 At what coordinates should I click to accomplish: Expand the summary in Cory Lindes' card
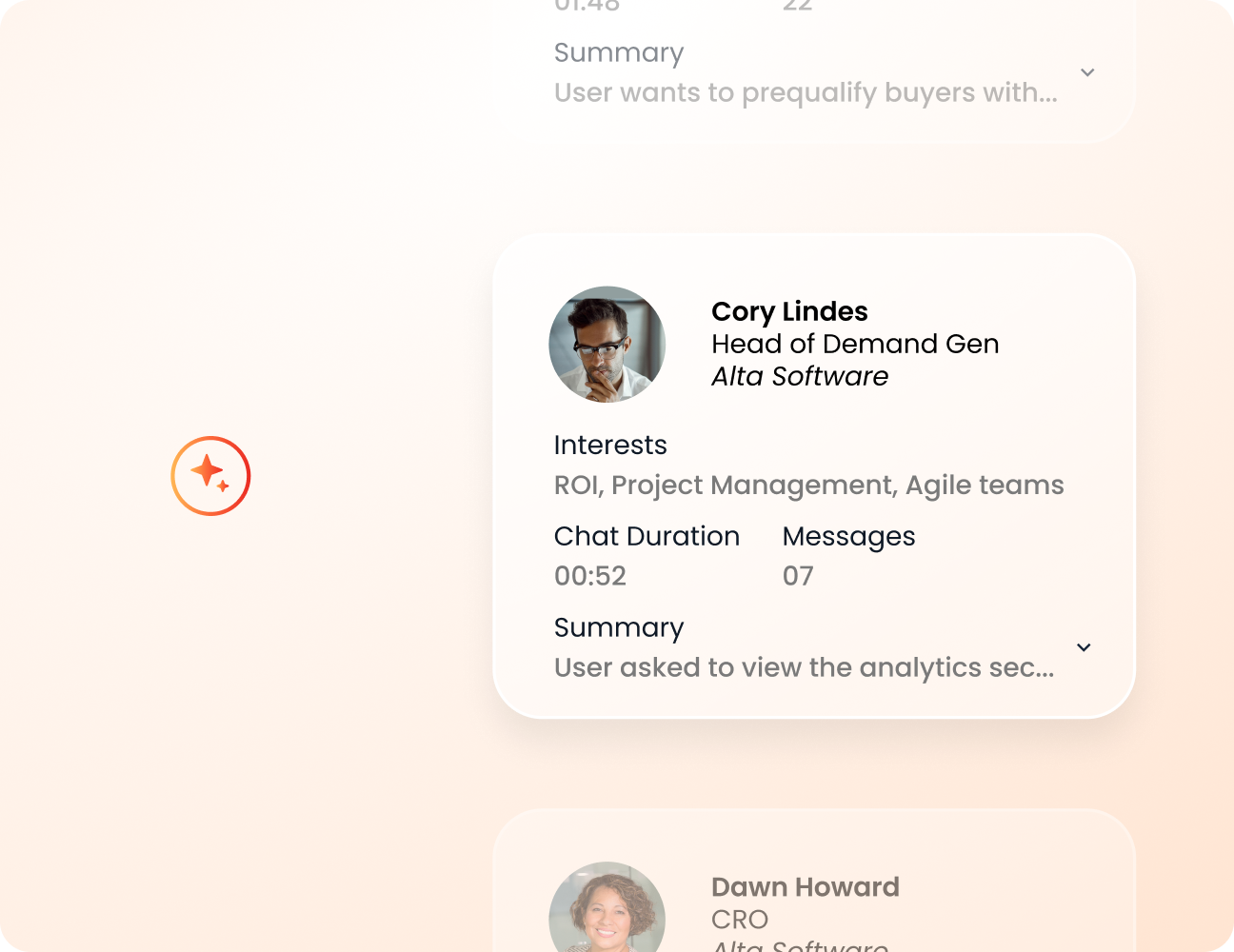[1084, 647]
